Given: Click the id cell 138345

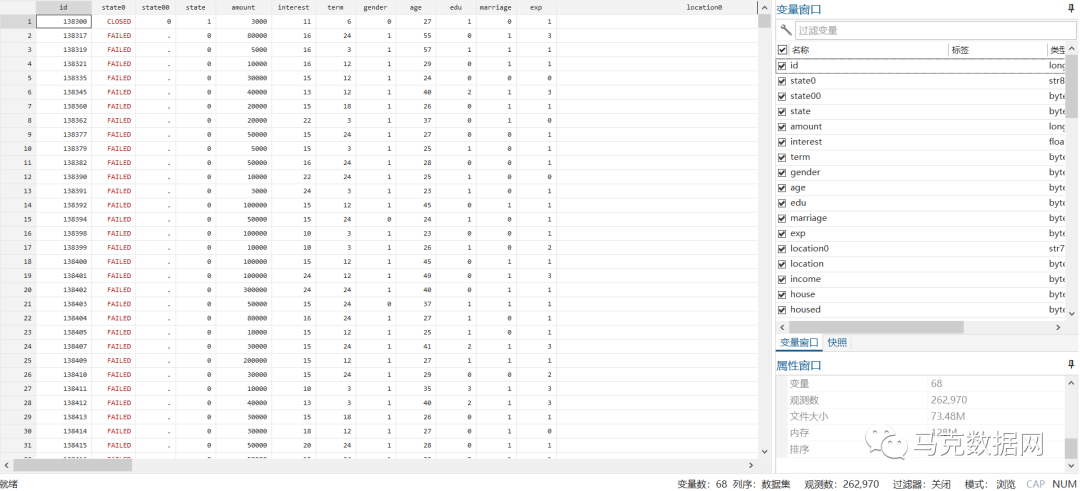Looking at the screenshot, I should (x=63, y=92).
